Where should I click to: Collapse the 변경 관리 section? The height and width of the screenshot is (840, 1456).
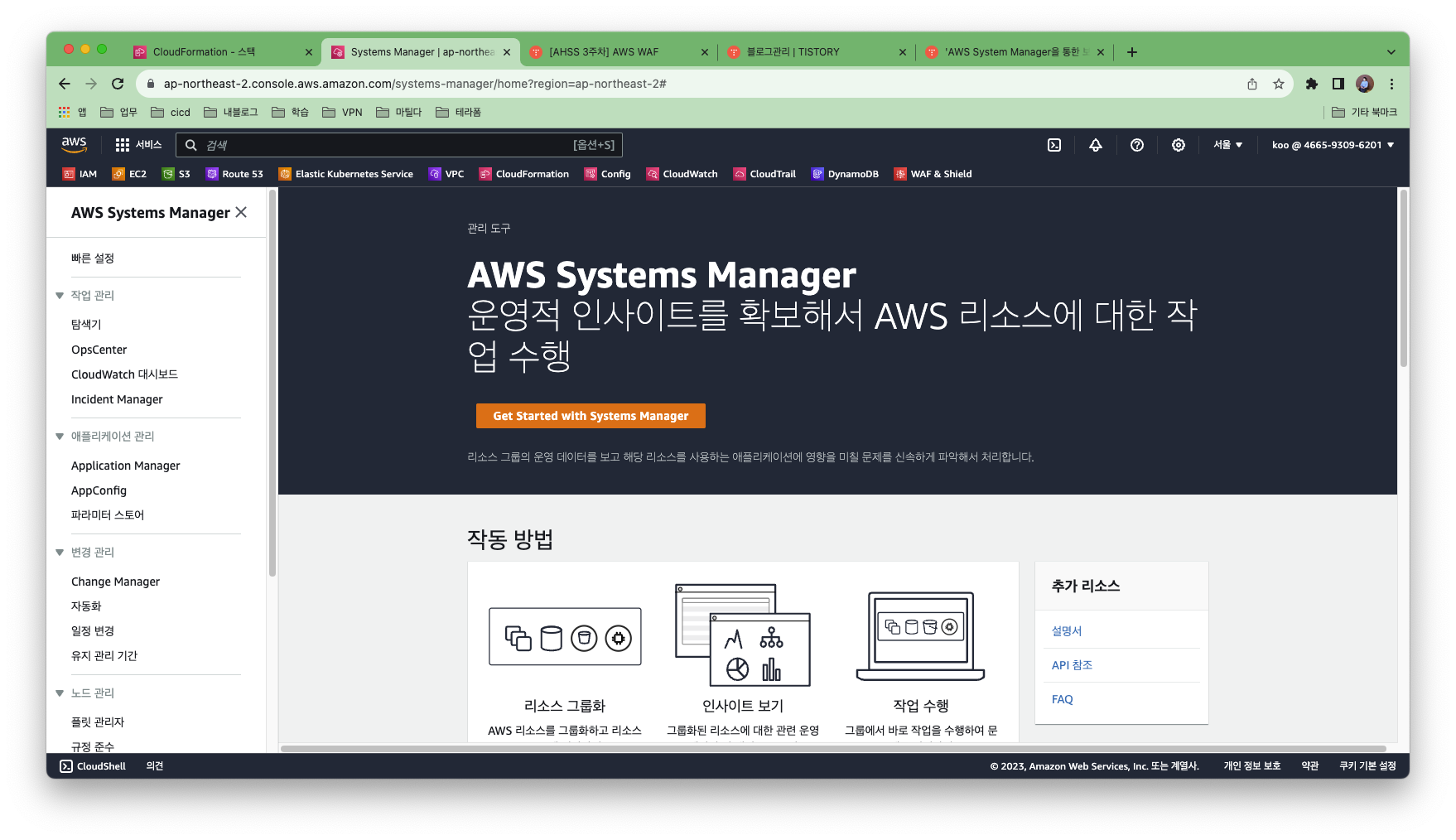click(60, 553)
